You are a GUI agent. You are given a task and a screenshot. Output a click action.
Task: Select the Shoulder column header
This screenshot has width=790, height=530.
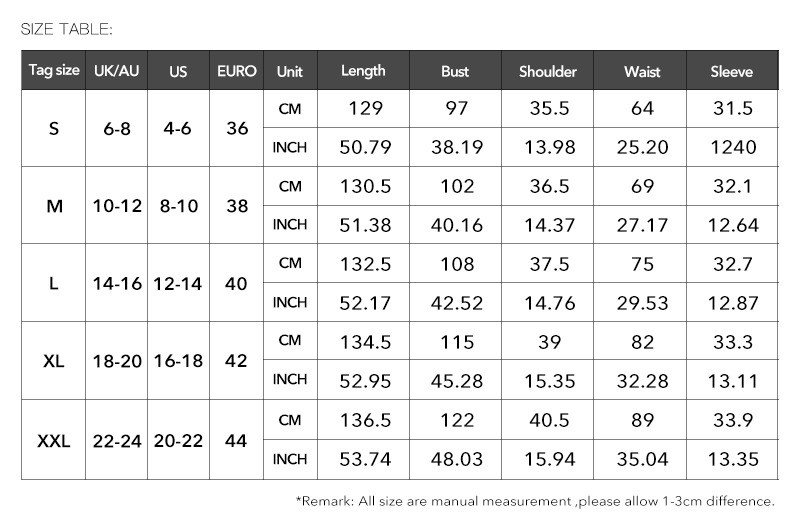[x=548, y=71]
